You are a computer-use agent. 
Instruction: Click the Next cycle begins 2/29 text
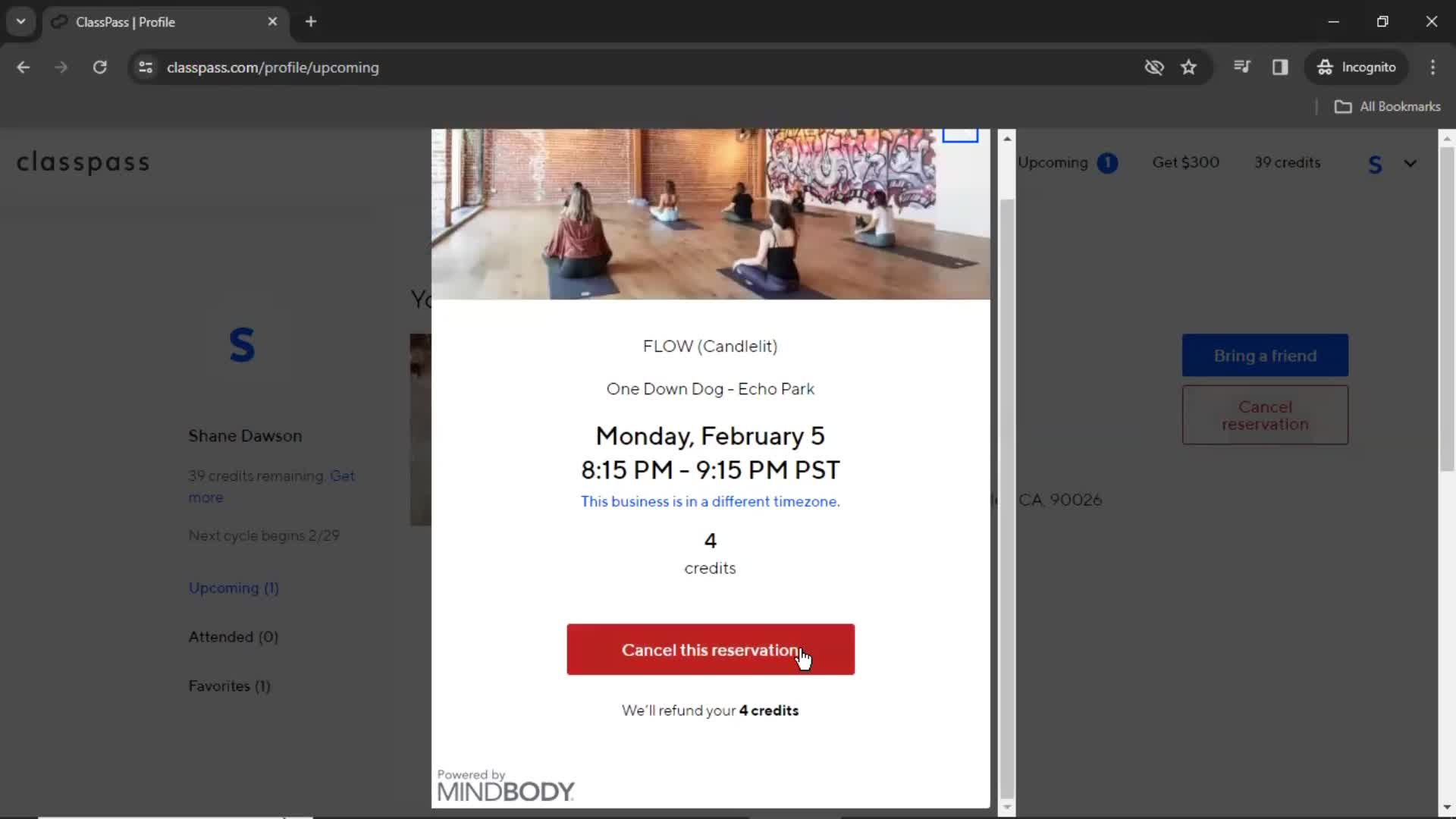click(264, 536)
